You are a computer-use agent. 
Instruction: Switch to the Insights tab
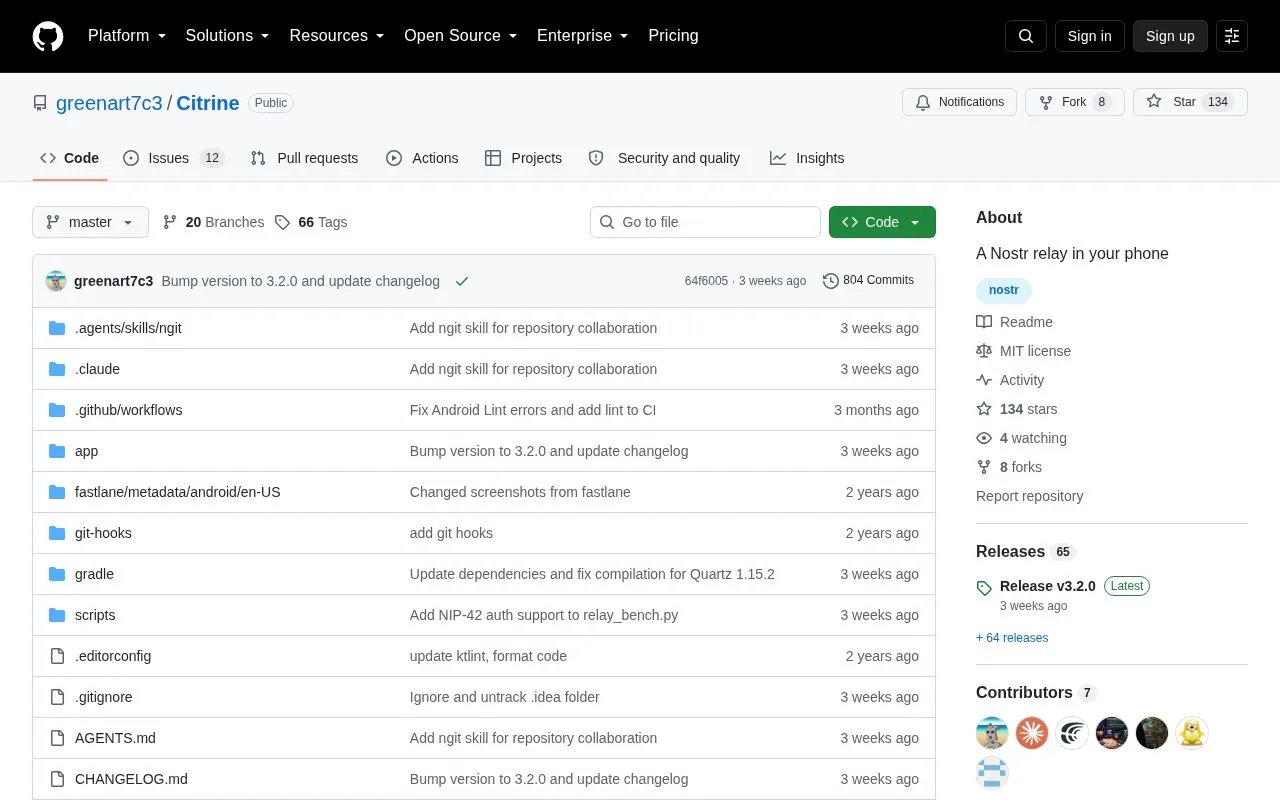tap(807, 158)
